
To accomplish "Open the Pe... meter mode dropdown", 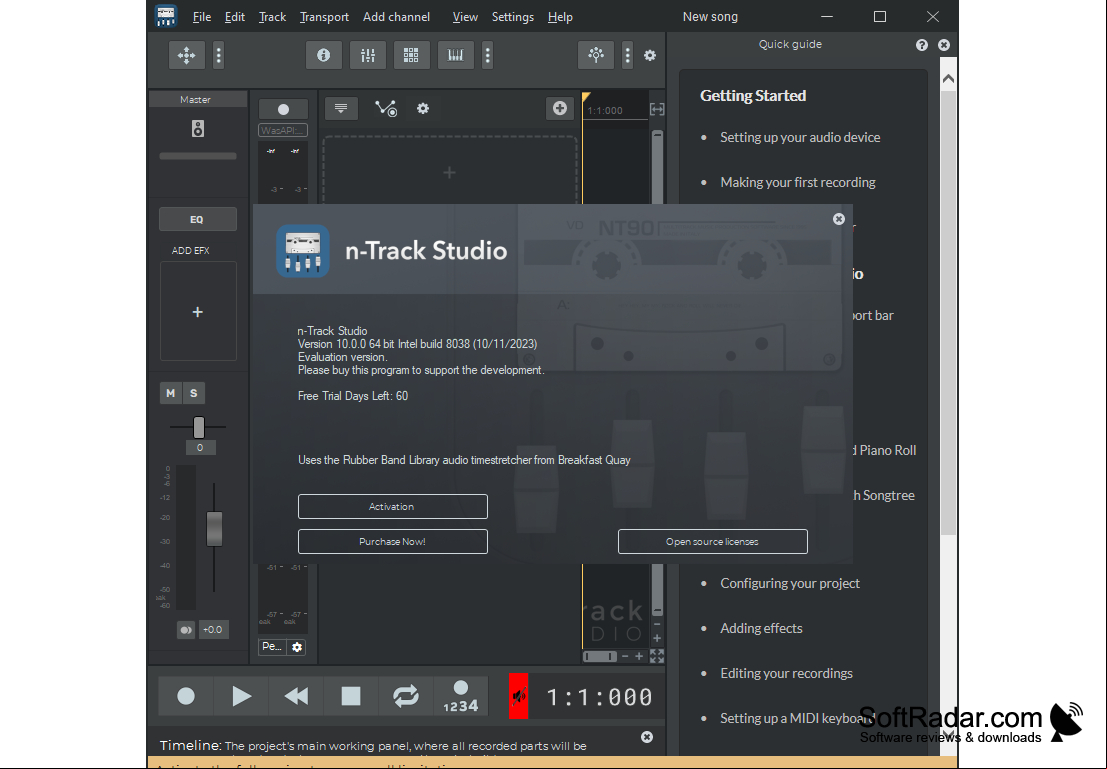I will coord(273,647).
